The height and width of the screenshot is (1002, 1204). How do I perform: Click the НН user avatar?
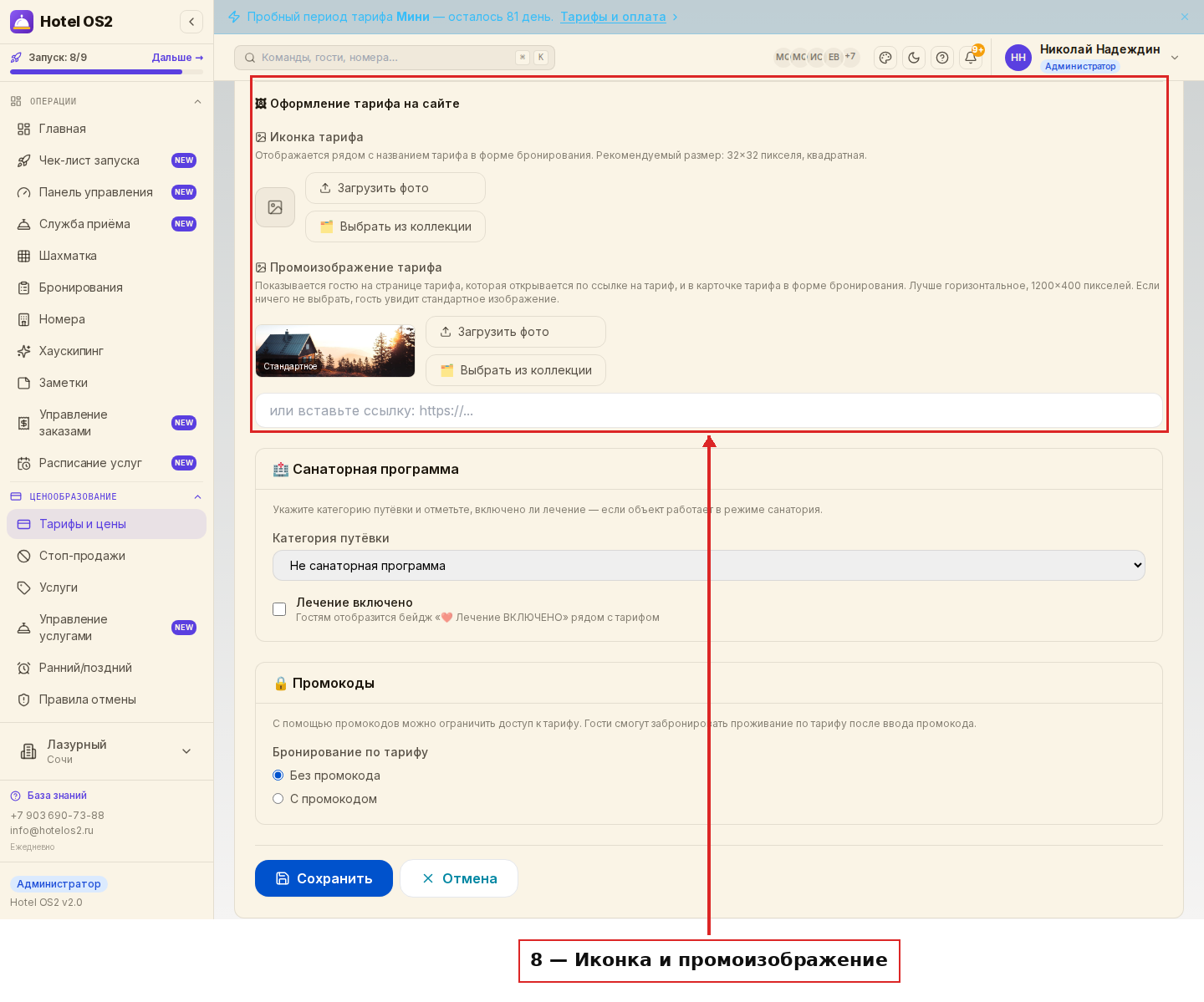(1018, 58)
